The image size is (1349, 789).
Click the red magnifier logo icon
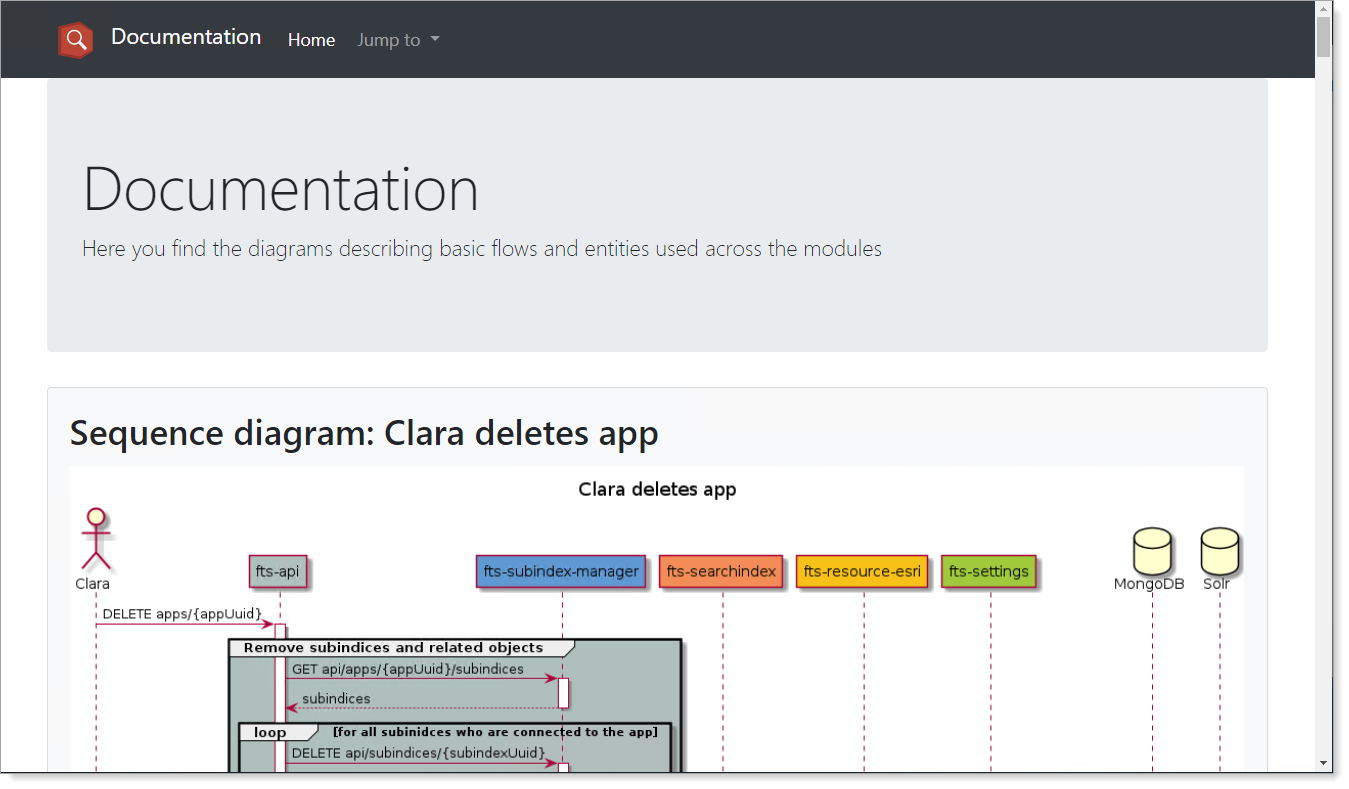point(75,39)
